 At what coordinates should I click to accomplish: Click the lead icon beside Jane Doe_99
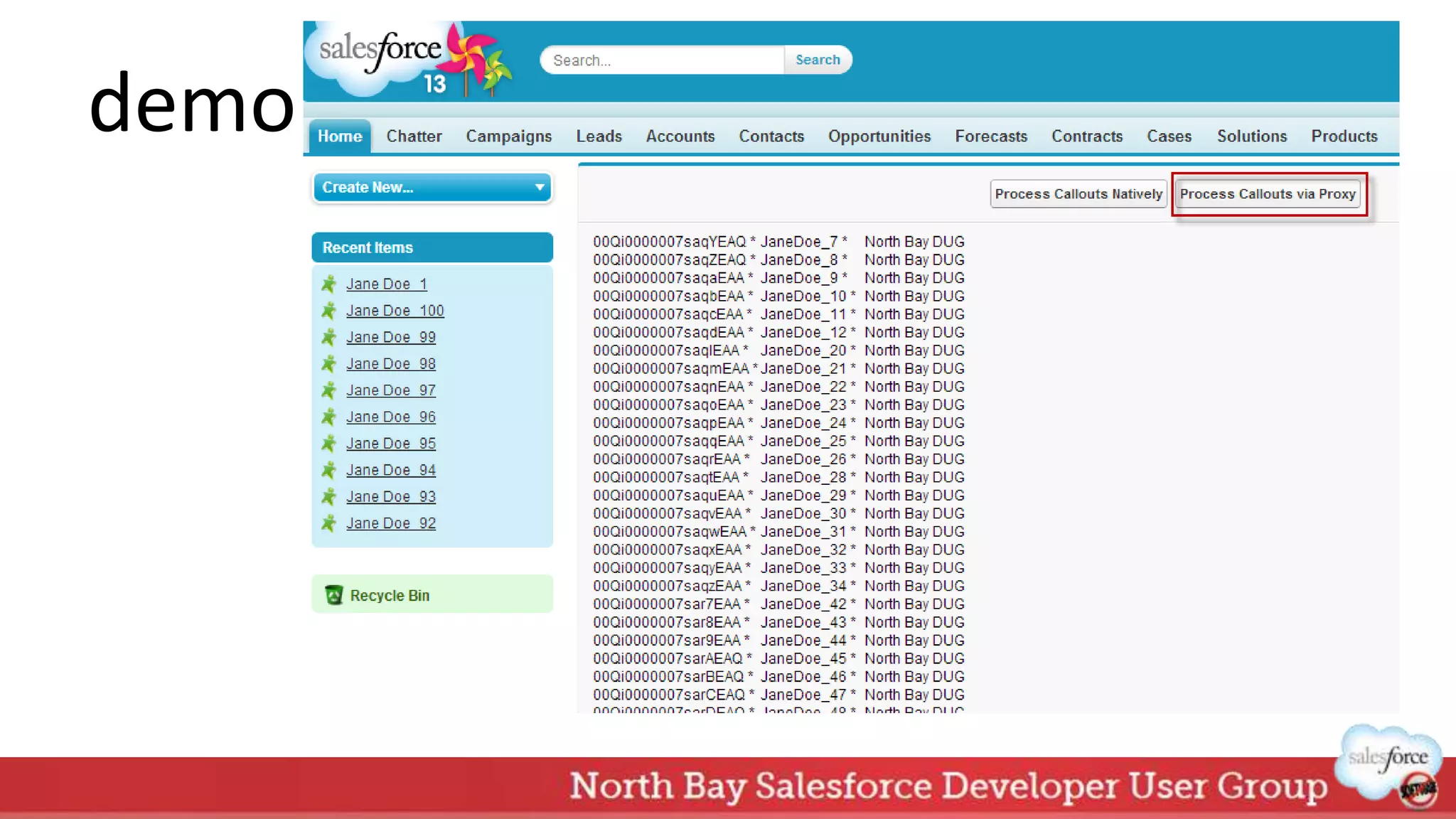(x=328, y=337)
